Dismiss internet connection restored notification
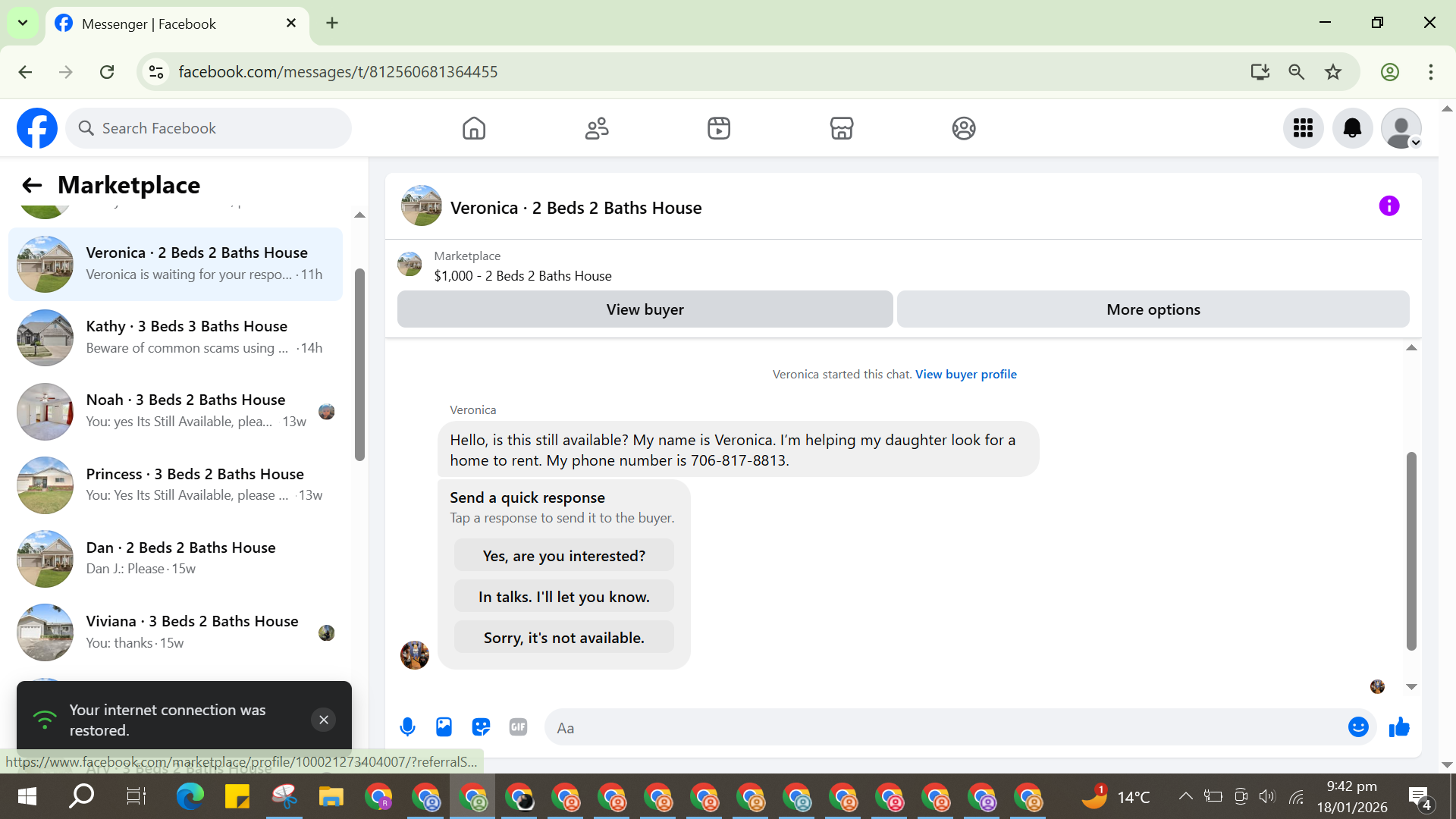1456x819 pixels. click(x=324, y=720)
